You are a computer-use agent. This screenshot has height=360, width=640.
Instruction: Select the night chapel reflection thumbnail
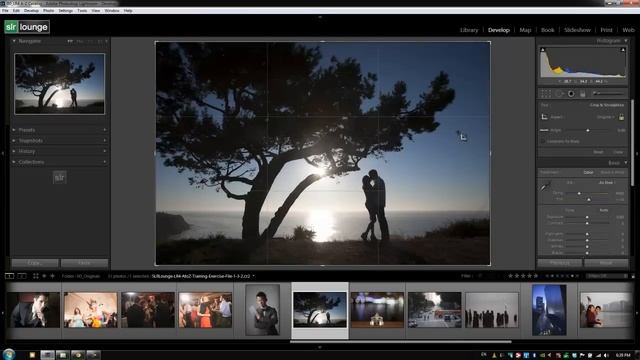coord(377,310)
